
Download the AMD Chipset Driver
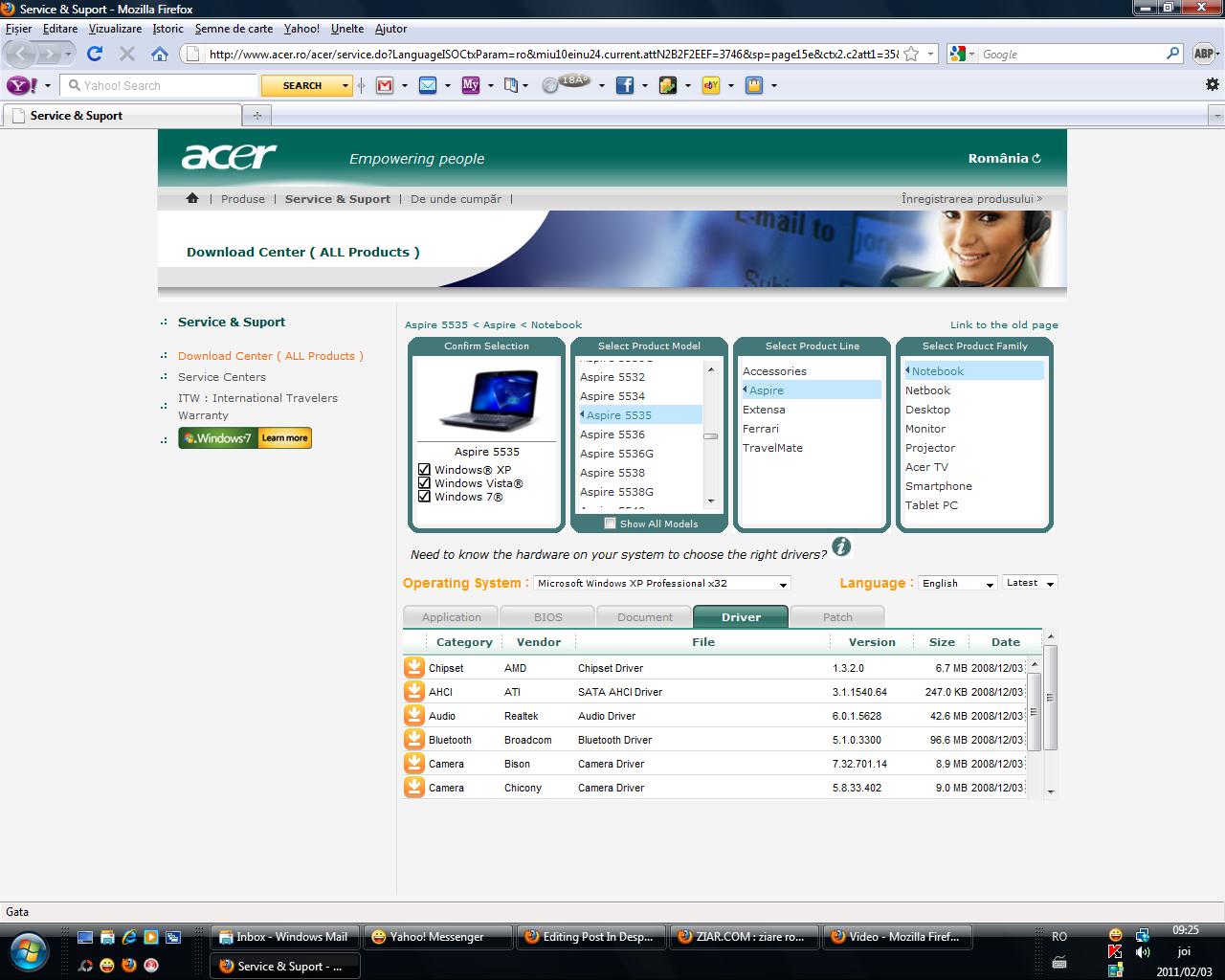414,667
